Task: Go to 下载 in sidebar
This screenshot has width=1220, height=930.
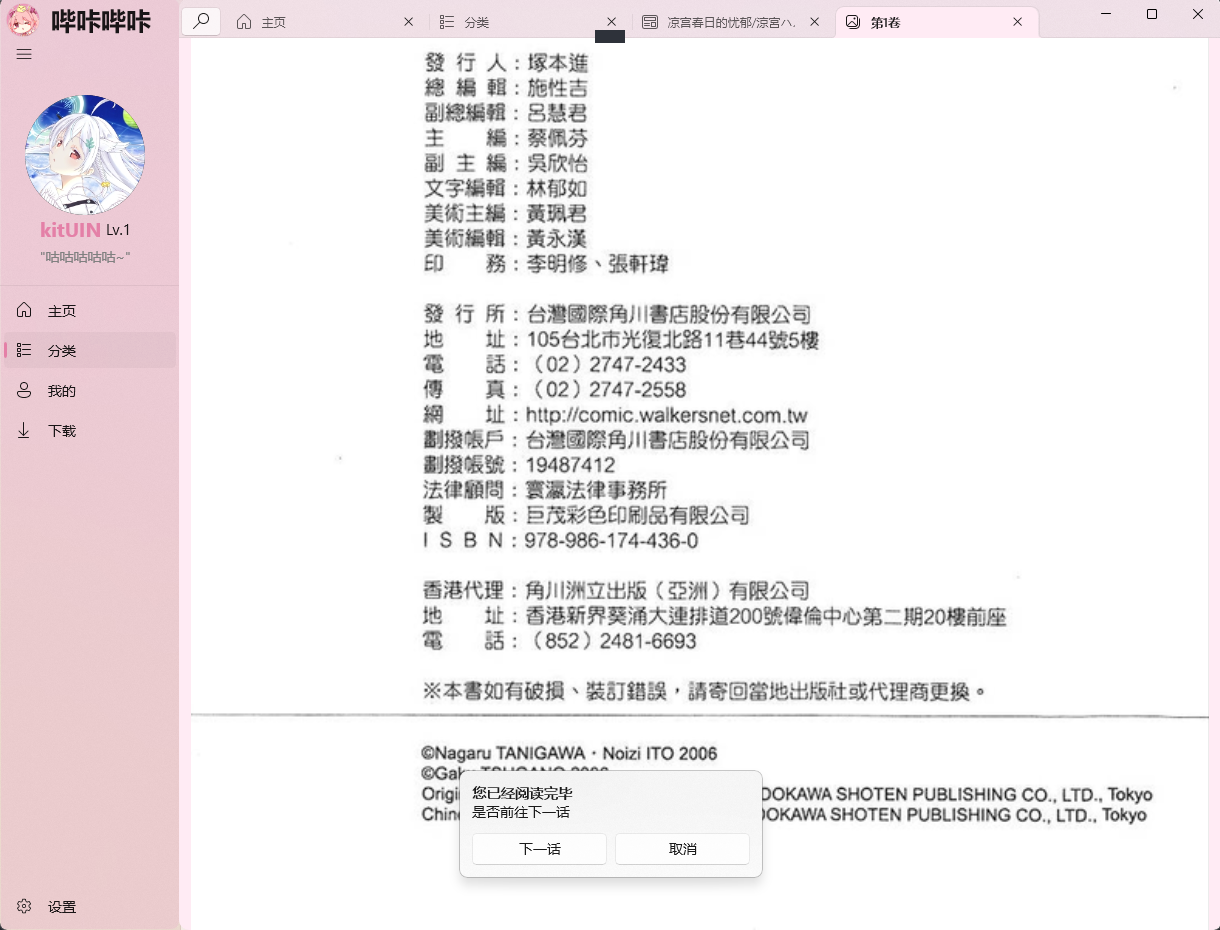Action: click(x=90, y=431)
